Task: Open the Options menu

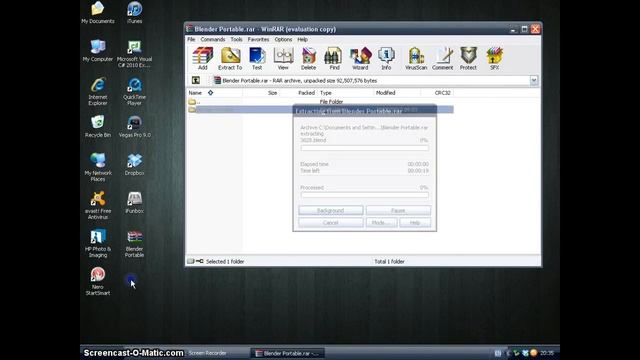Action: coord(283,40)
